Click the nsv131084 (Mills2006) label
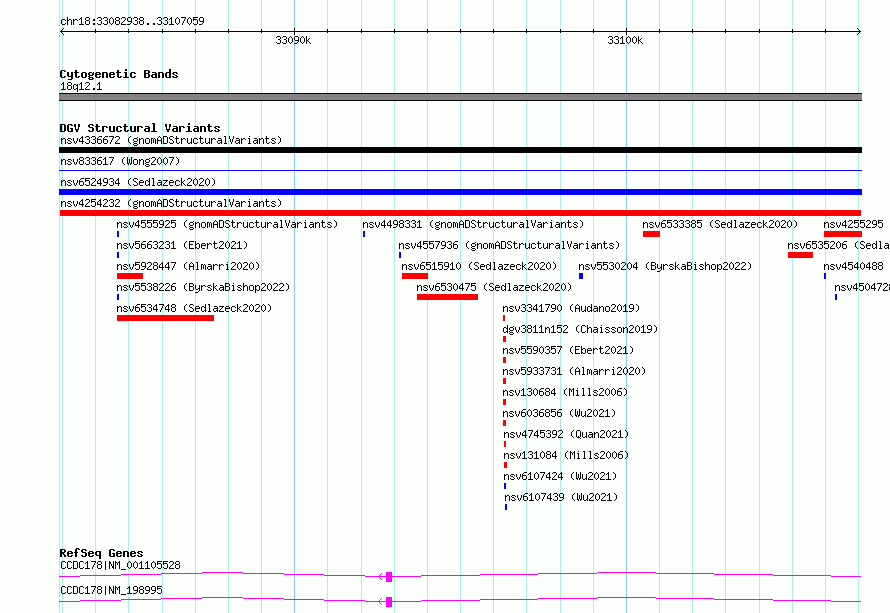Image resolution: width=890 pixels, height=613 pixels. [566, 455]
